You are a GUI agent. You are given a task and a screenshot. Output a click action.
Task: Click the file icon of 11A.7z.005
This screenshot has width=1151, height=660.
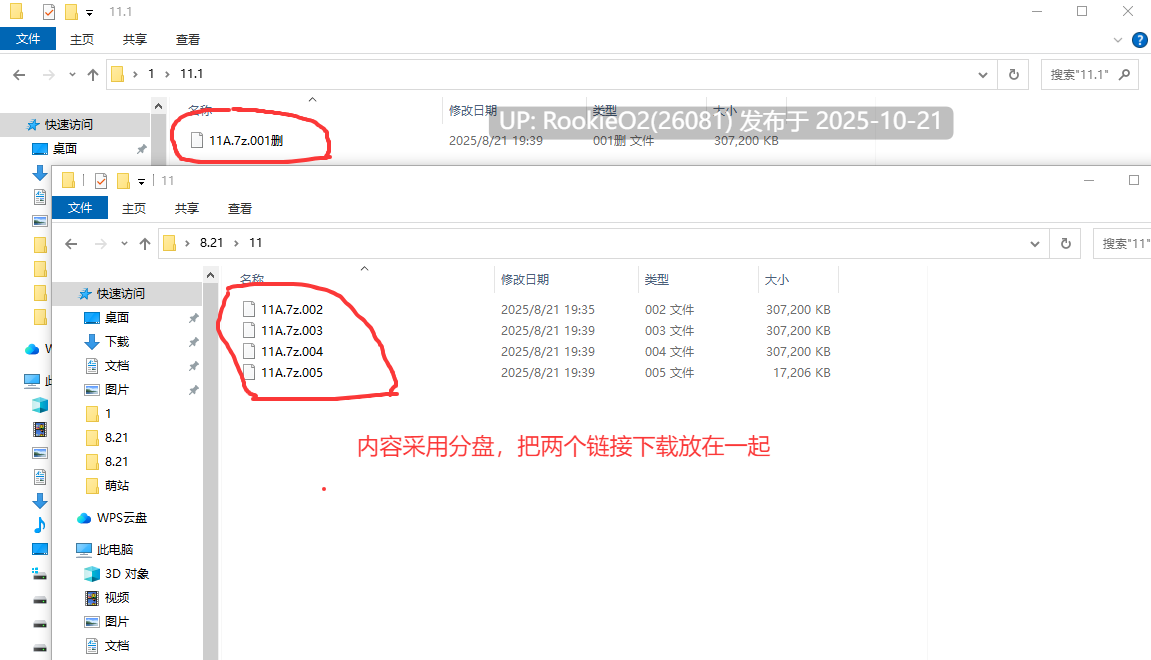249,372
